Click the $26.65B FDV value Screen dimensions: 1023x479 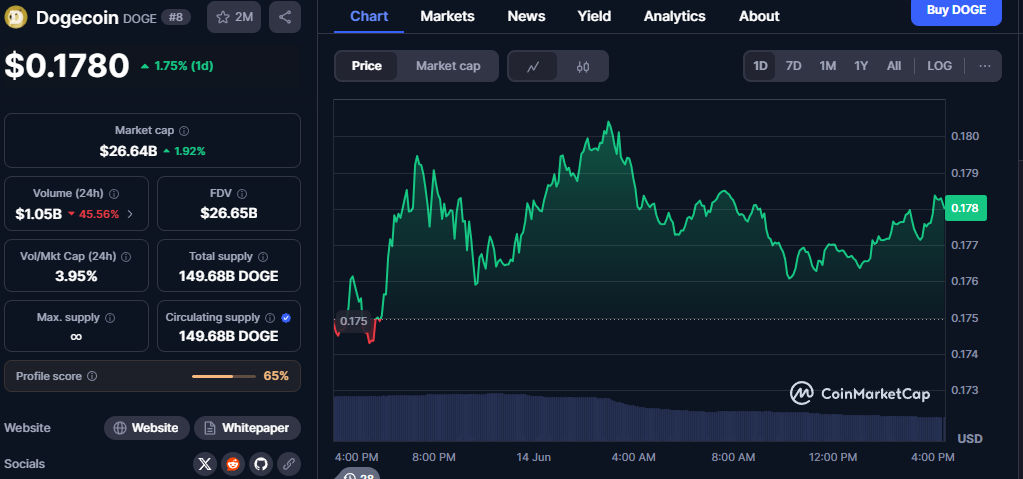pyautogui.click(x=229, y=213)
